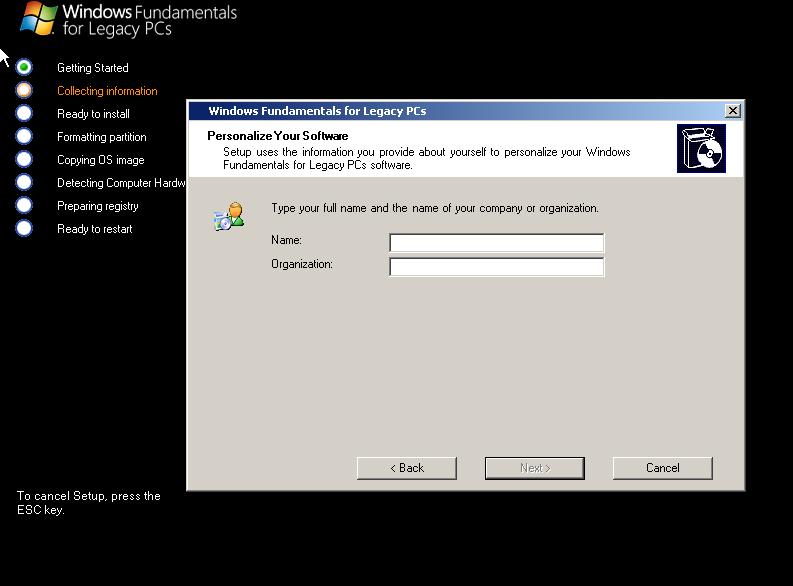Click the dialog title bar text
Viewport: 793px width, 586px height.
tap(317, 111)
